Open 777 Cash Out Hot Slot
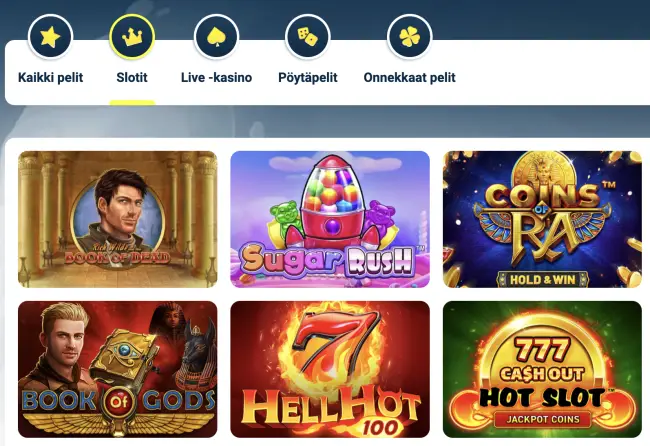Screen dimensions: 650x446 [542, 369]
